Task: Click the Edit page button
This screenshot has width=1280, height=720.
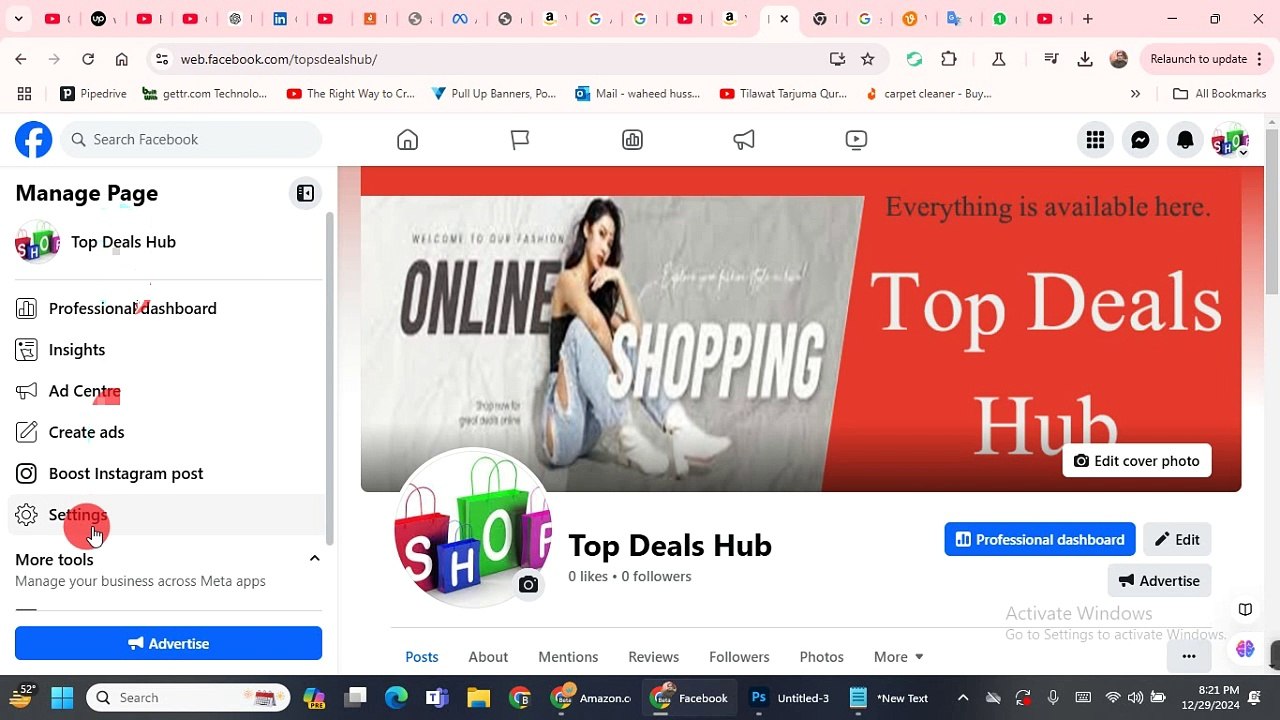Action: [1177, 540]
